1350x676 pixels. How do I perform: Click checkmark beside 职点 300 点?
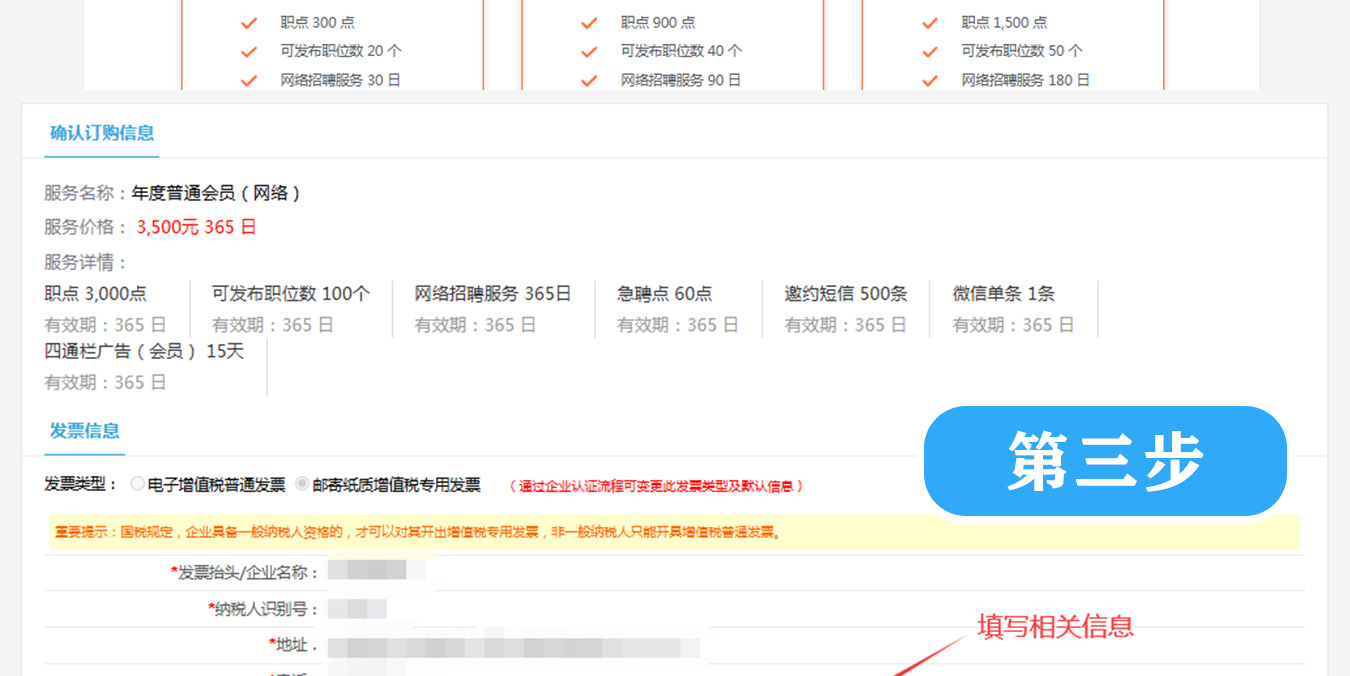click(249, 22)
